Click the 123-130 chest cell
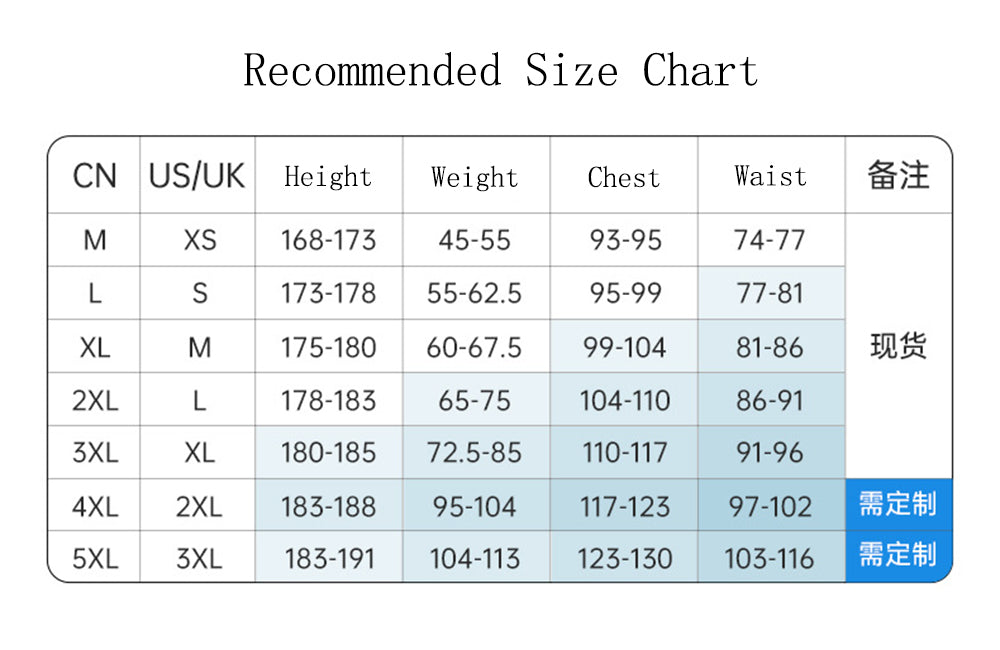 click(x=623, y=558)
